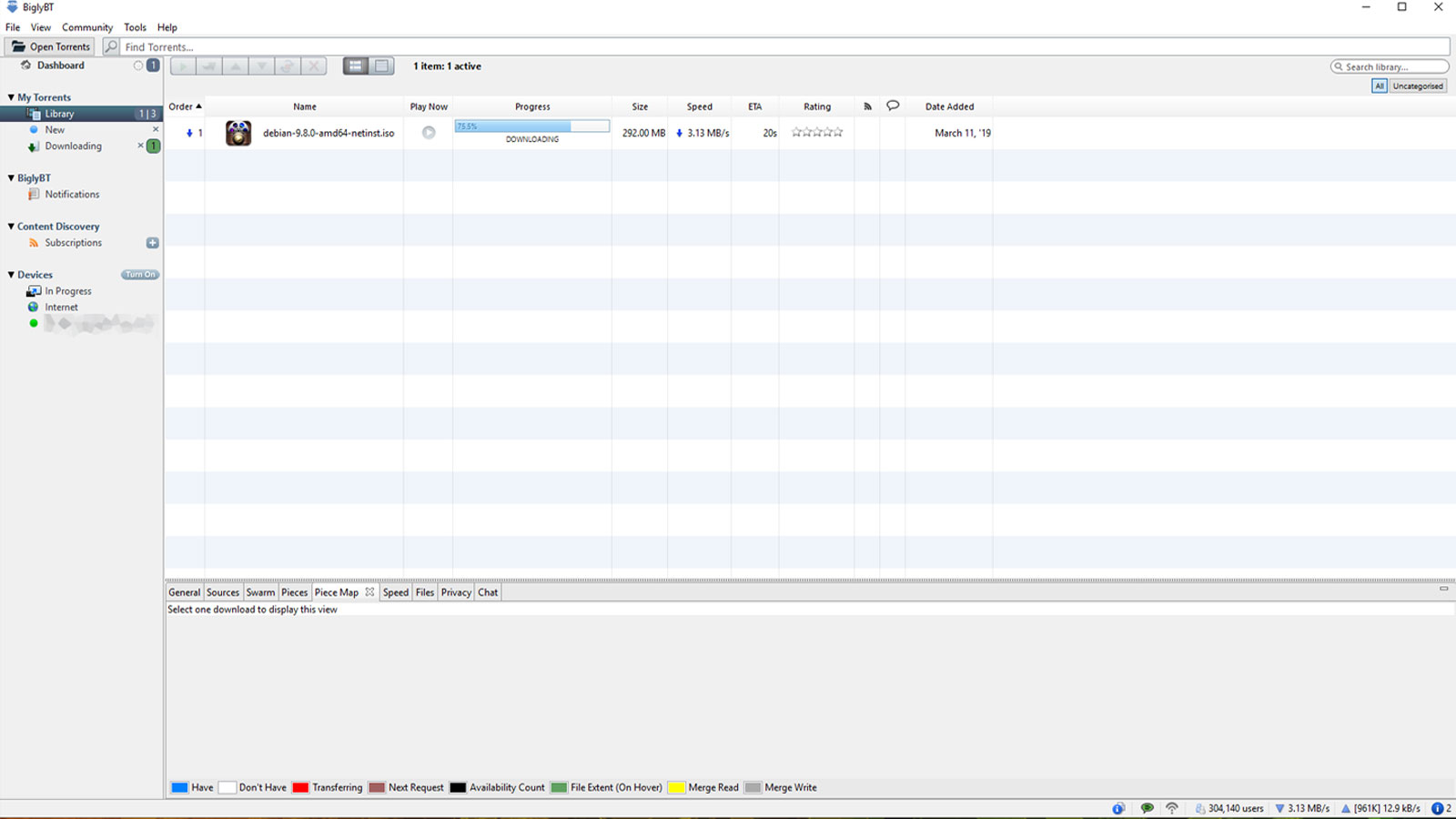
Task: Switch to the detailed list view
Action: click(x=356, y=66)
